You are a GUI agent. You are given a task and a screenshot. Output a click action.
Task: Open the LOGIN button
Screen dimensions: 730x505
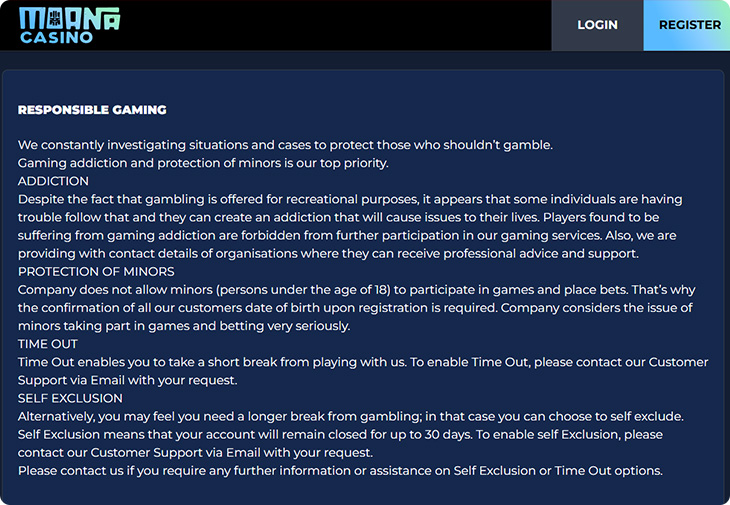[597, 25]
